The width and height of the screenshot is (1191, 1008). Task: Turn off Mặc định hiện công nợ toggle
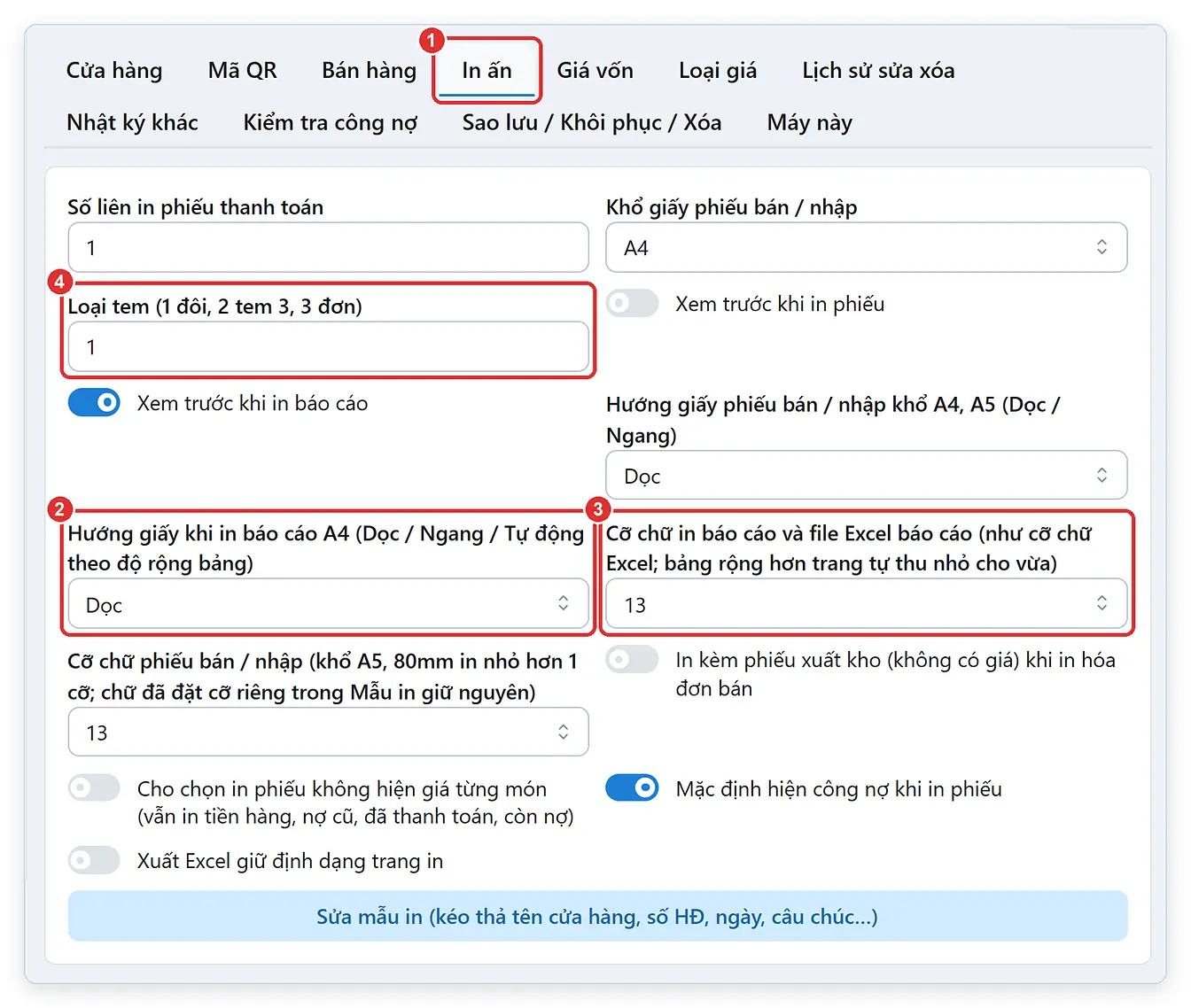[x=632, y=787]
